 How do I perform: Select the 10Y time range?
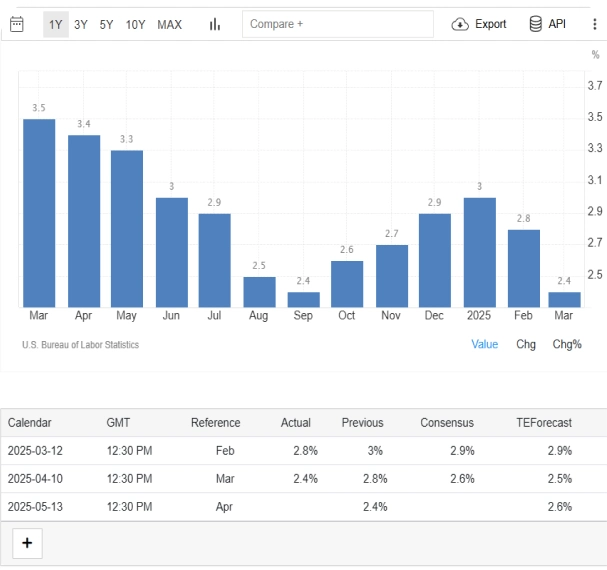point(135,24)
